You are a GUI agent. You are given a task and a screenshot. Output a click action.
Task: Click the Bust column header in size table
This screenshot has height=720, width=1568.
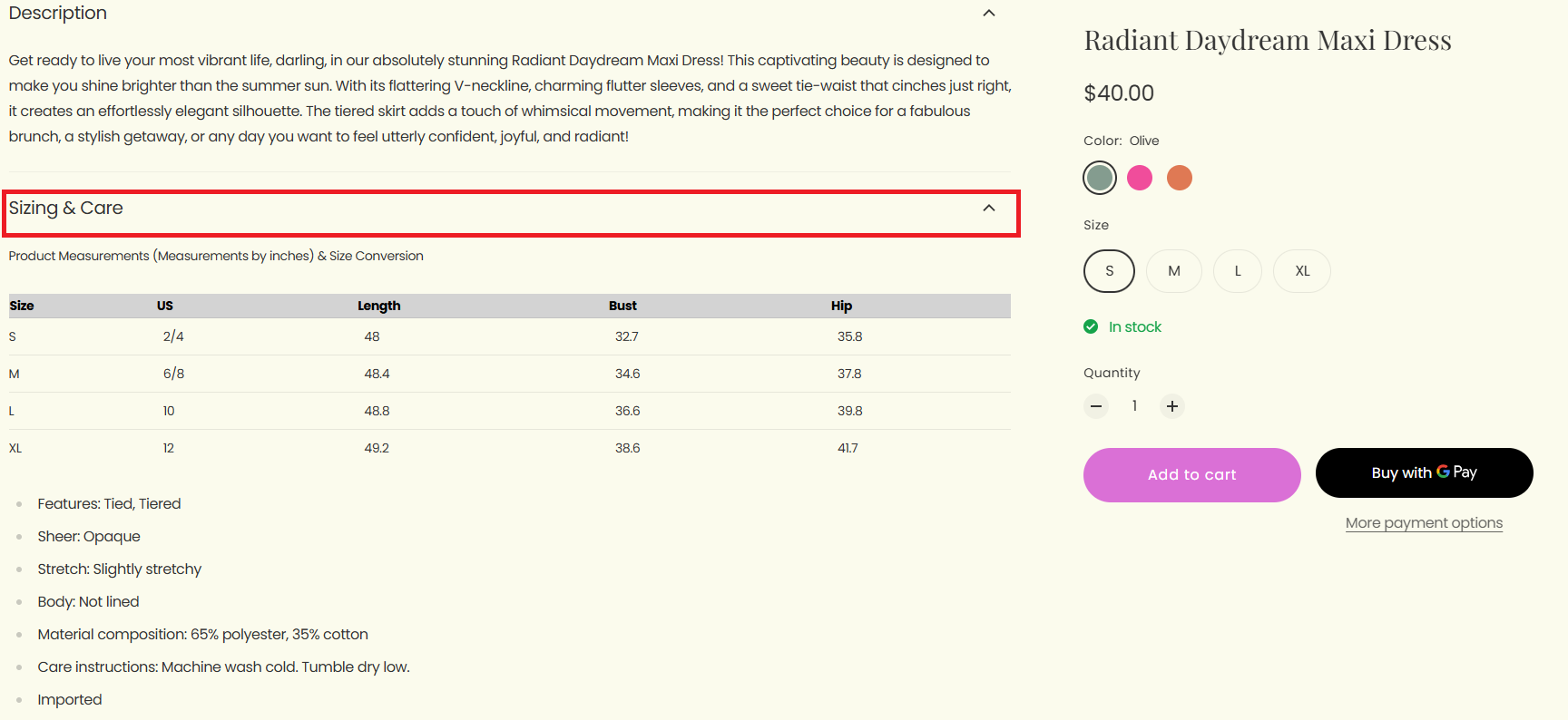click(622, 306)
